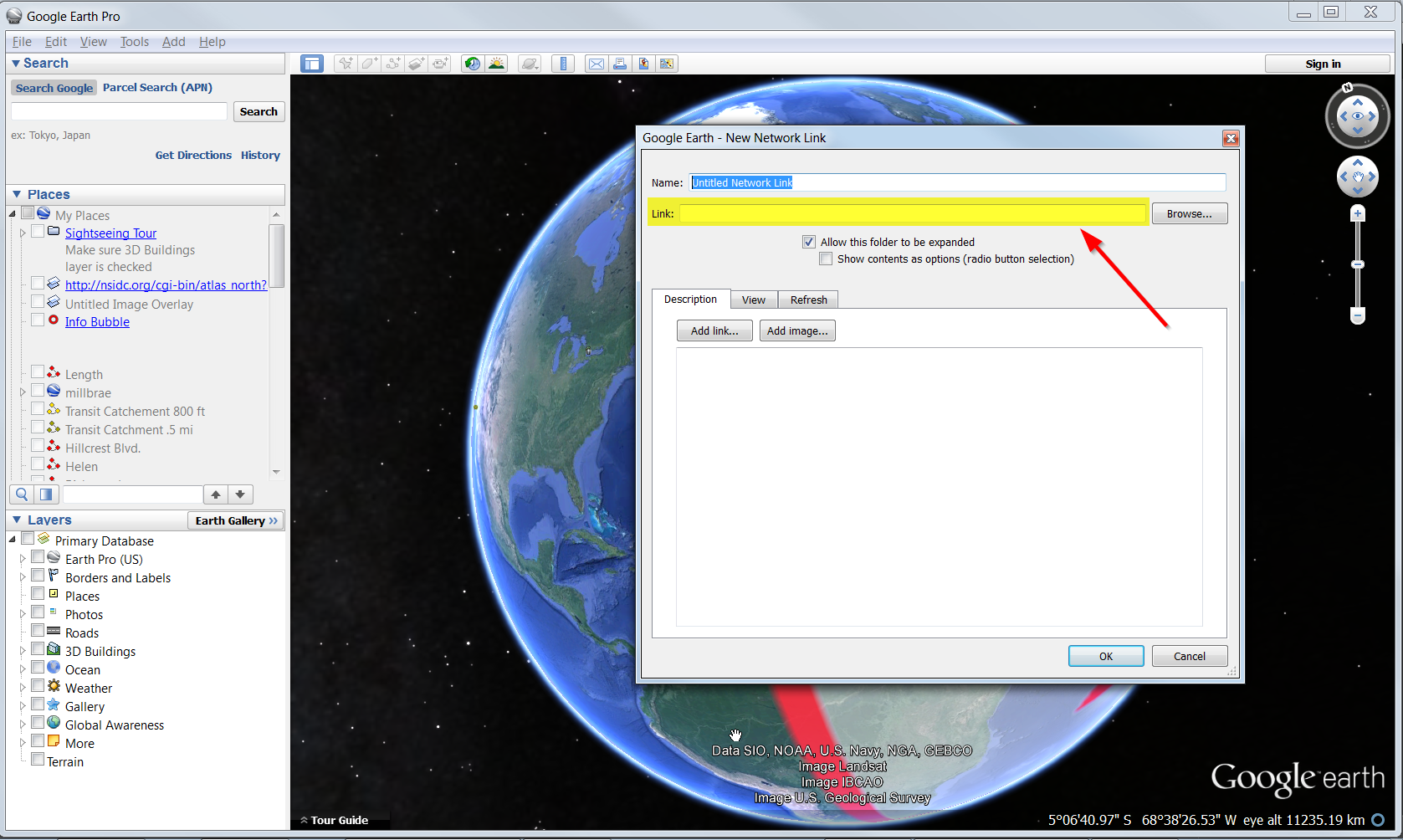This screenshot has height=840, width=1403.
Task: Click the Tour Guide expand bar
Action: [335, 820]
